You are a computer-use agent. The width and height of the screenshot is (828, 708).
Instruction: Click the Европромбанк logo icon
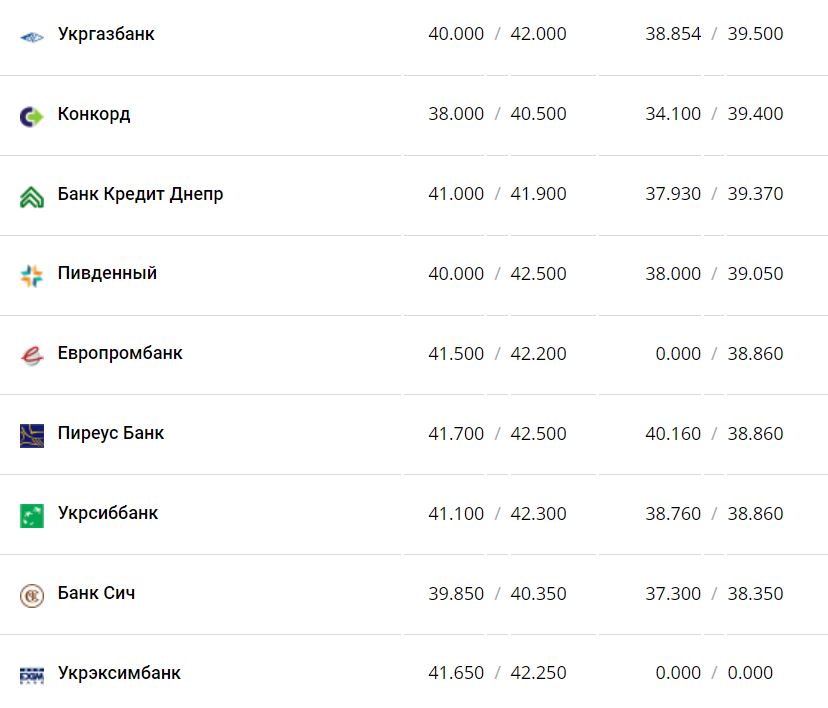coord(32,355)
